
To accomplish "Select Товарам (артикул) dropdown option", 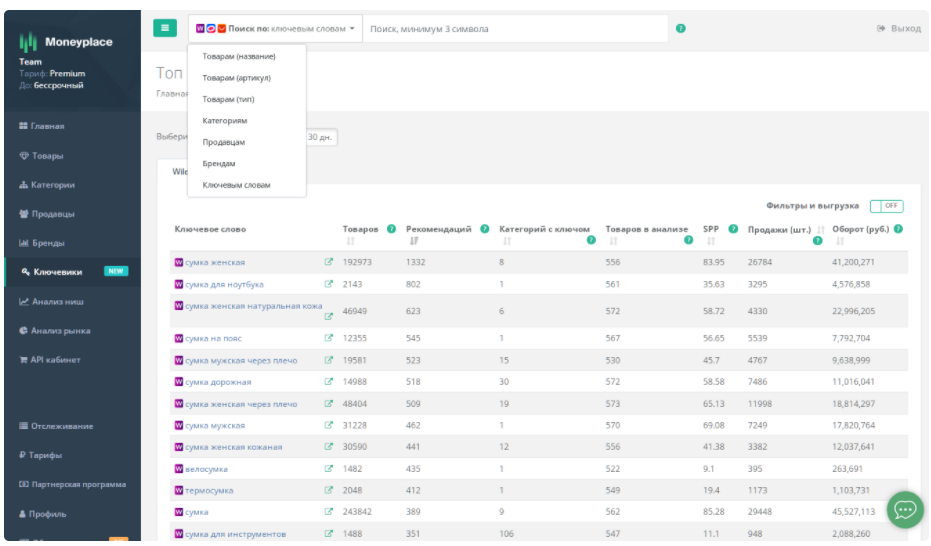I will [x=237, y=78].
